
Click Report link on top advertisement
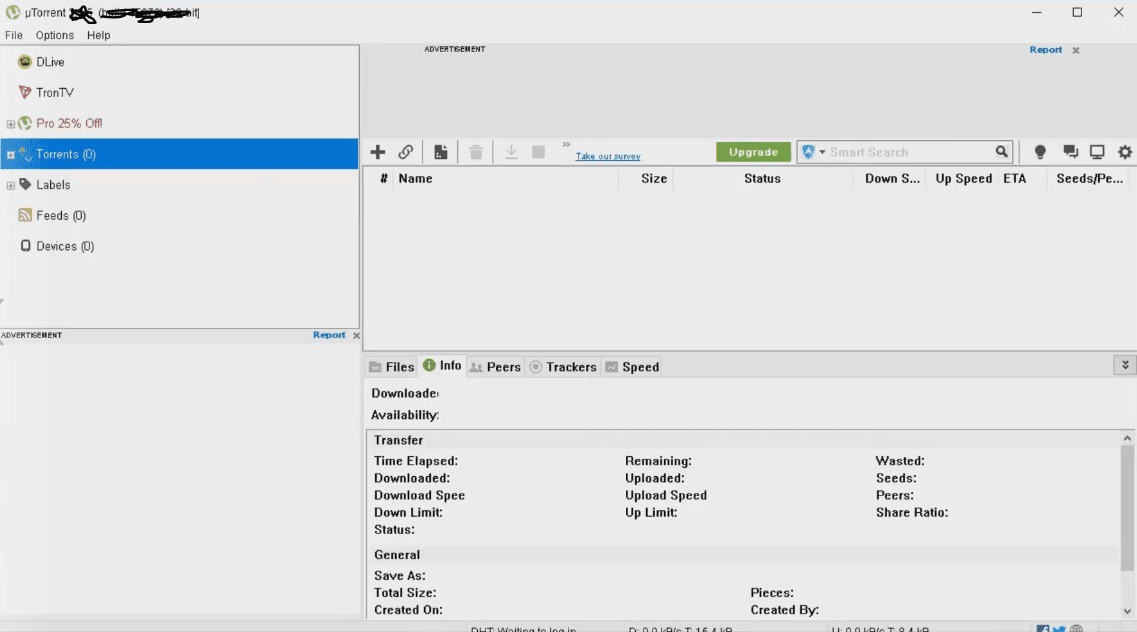coord(1046,49)
